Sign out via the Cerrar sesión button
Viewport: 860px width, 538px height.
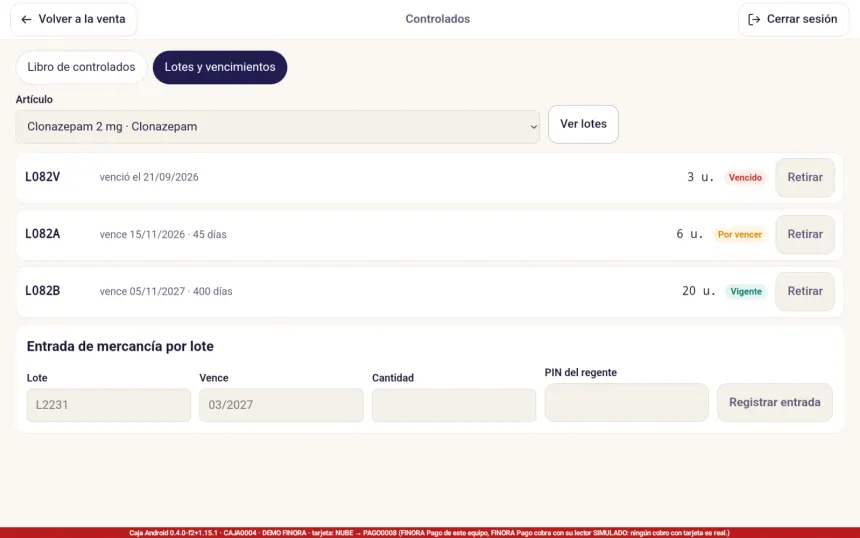(x=793, y=19)
